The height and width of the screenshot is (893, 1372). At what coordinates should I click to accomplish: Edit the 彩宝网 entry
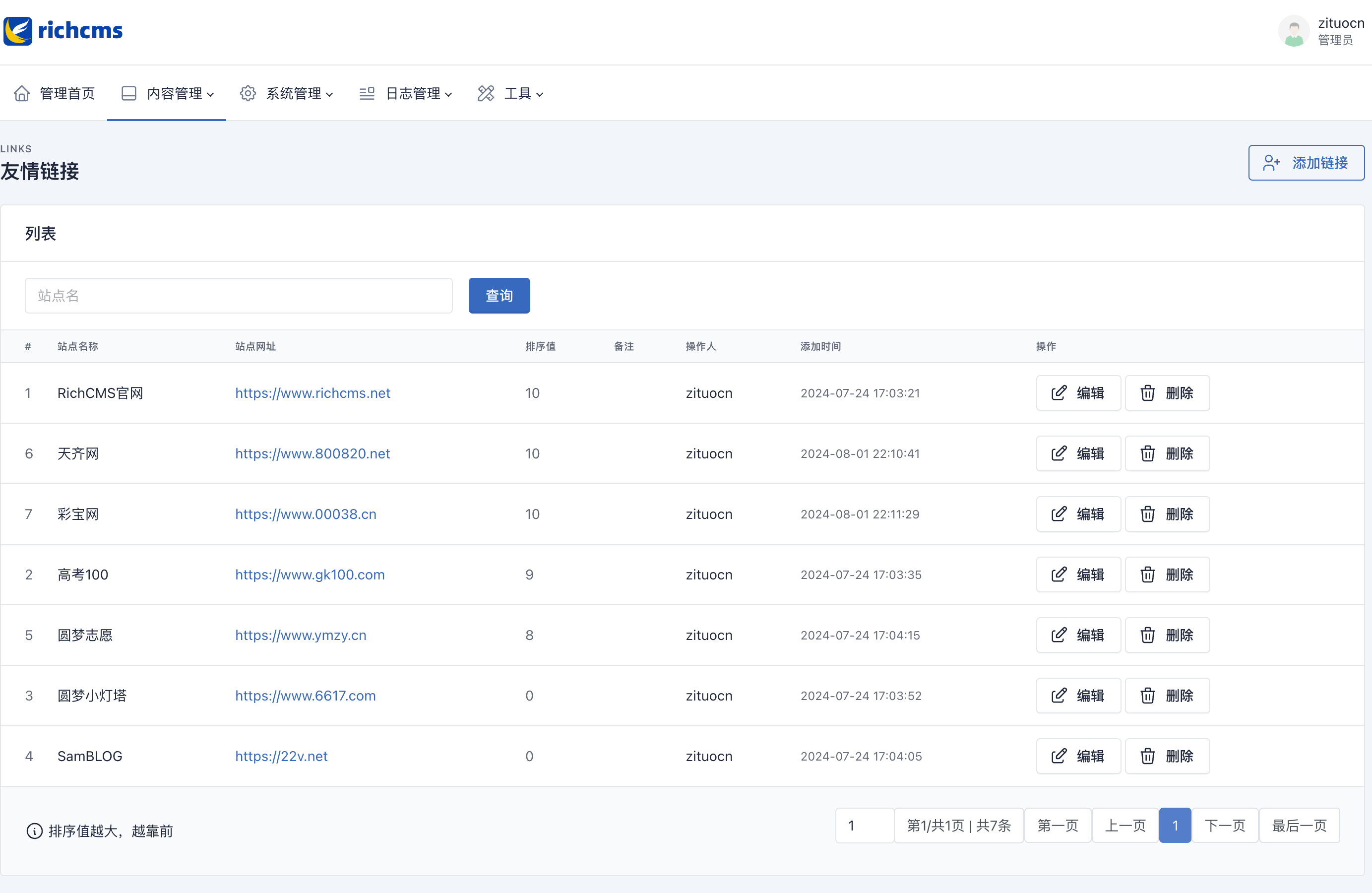[x=1078, y=514]
